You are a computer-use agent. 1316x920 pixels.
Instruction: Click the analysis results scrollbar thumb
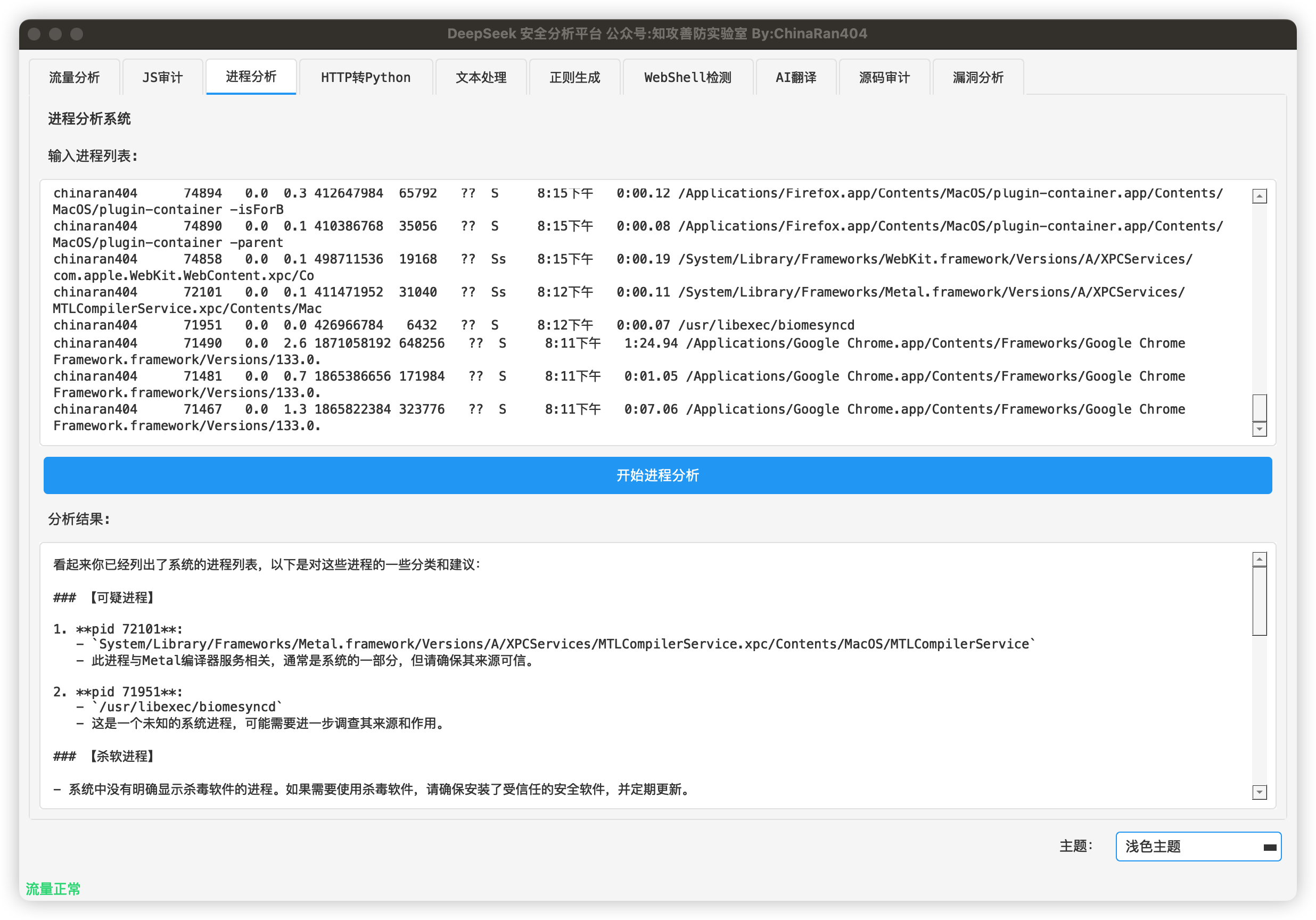(x=1259, y=601)
